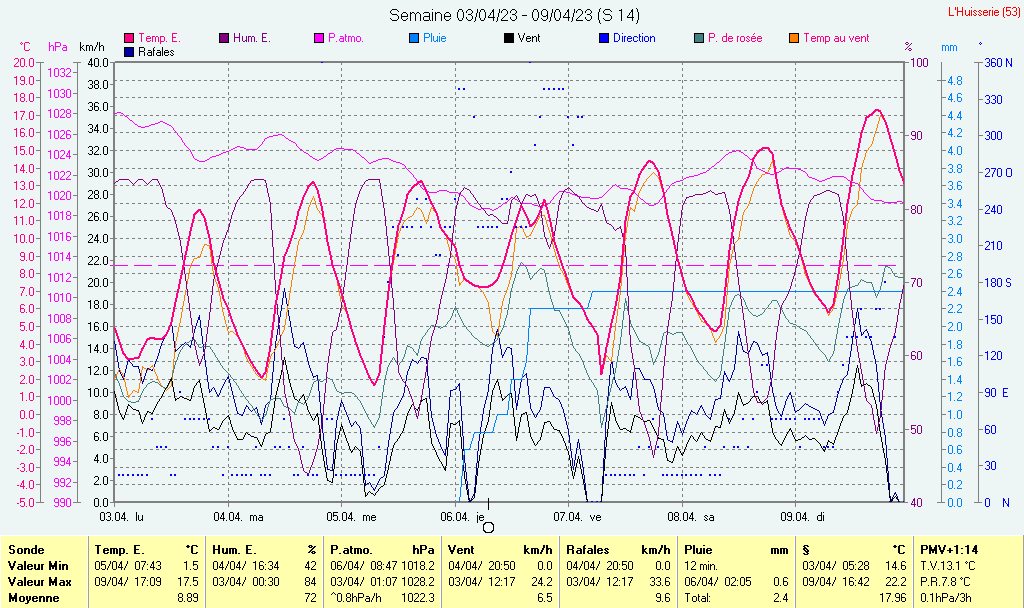Click the km/h axis unit header
Viewport: 1024px width, 608px height.
pos(92,47)
